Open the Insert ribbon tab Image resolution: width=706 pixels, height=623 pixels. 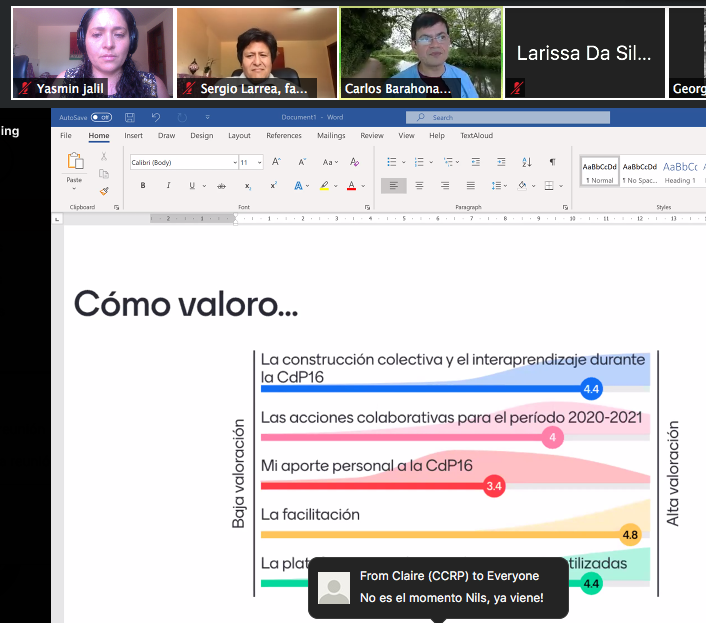pyautogui.click(x=133, y=135)
